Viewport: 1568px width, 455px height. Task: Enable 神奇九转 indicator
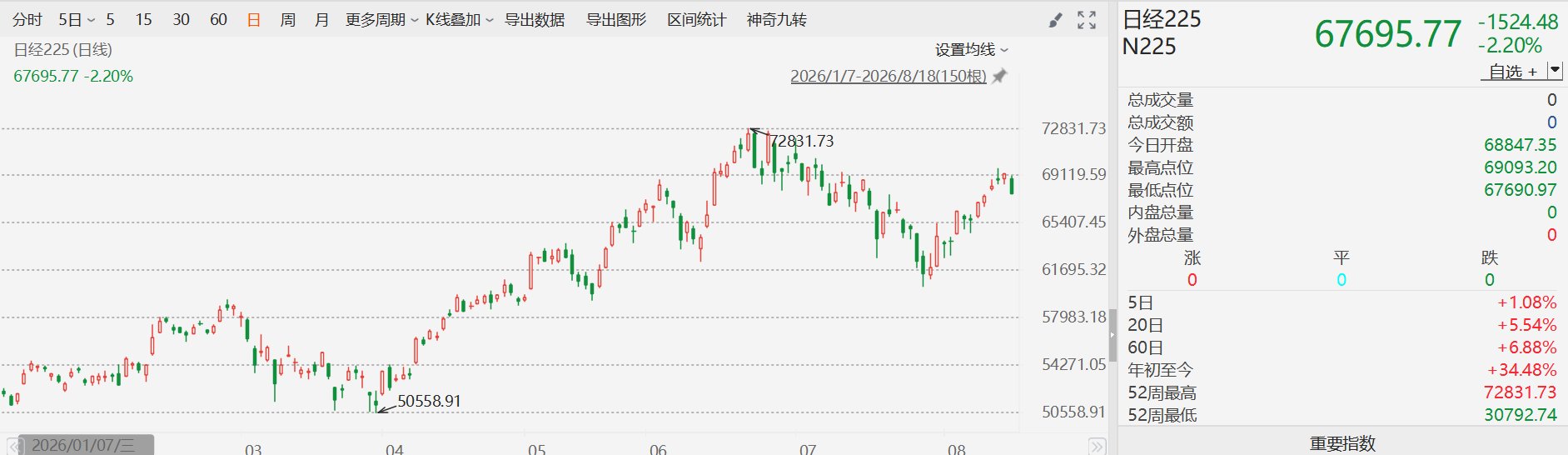pos(777,20)
